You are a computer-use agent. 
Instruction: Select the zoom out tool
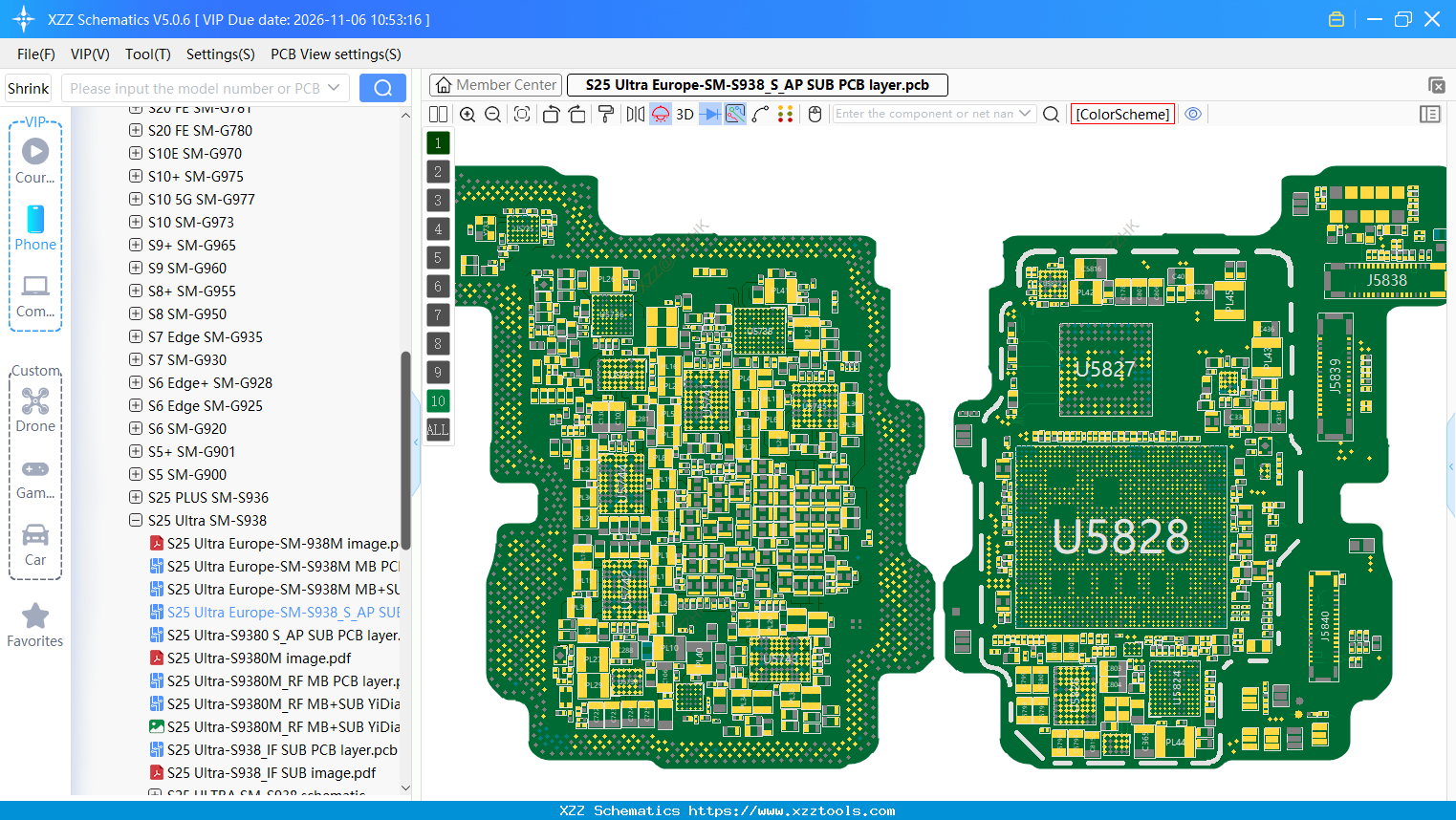(x=491, y=114)
